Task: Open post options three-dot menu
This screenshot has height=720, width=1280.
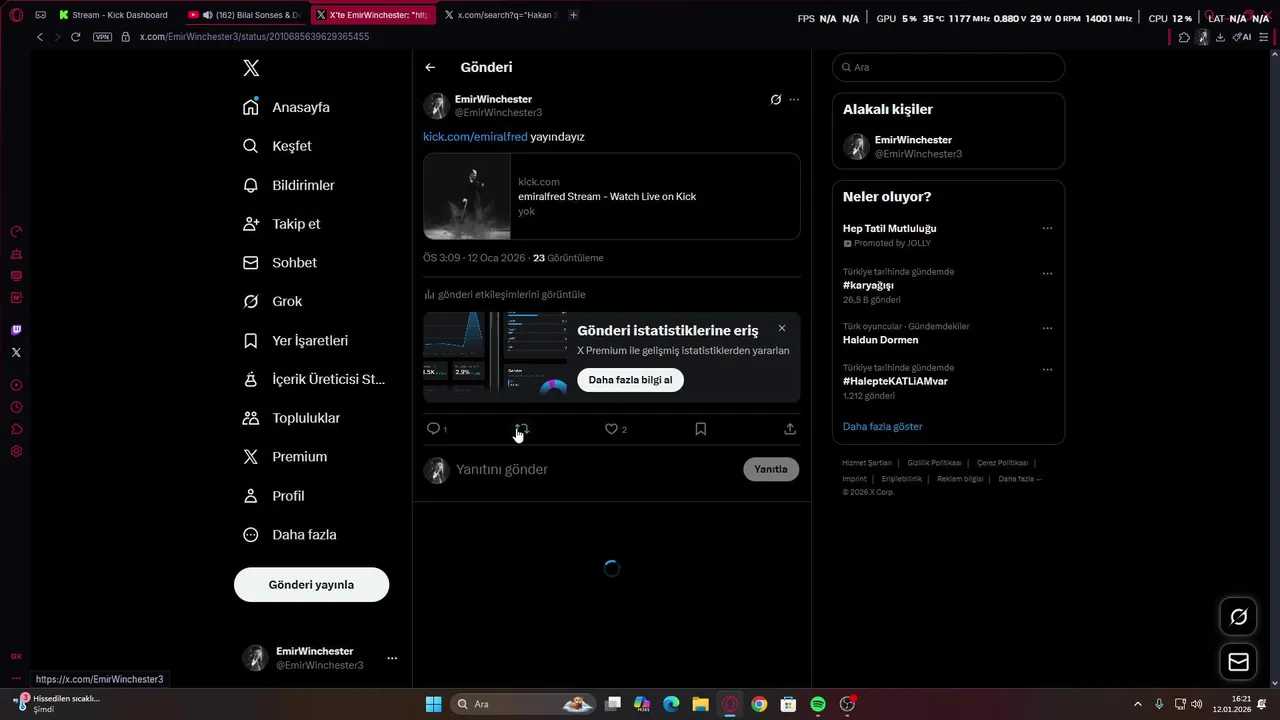Action: (794, 99)
